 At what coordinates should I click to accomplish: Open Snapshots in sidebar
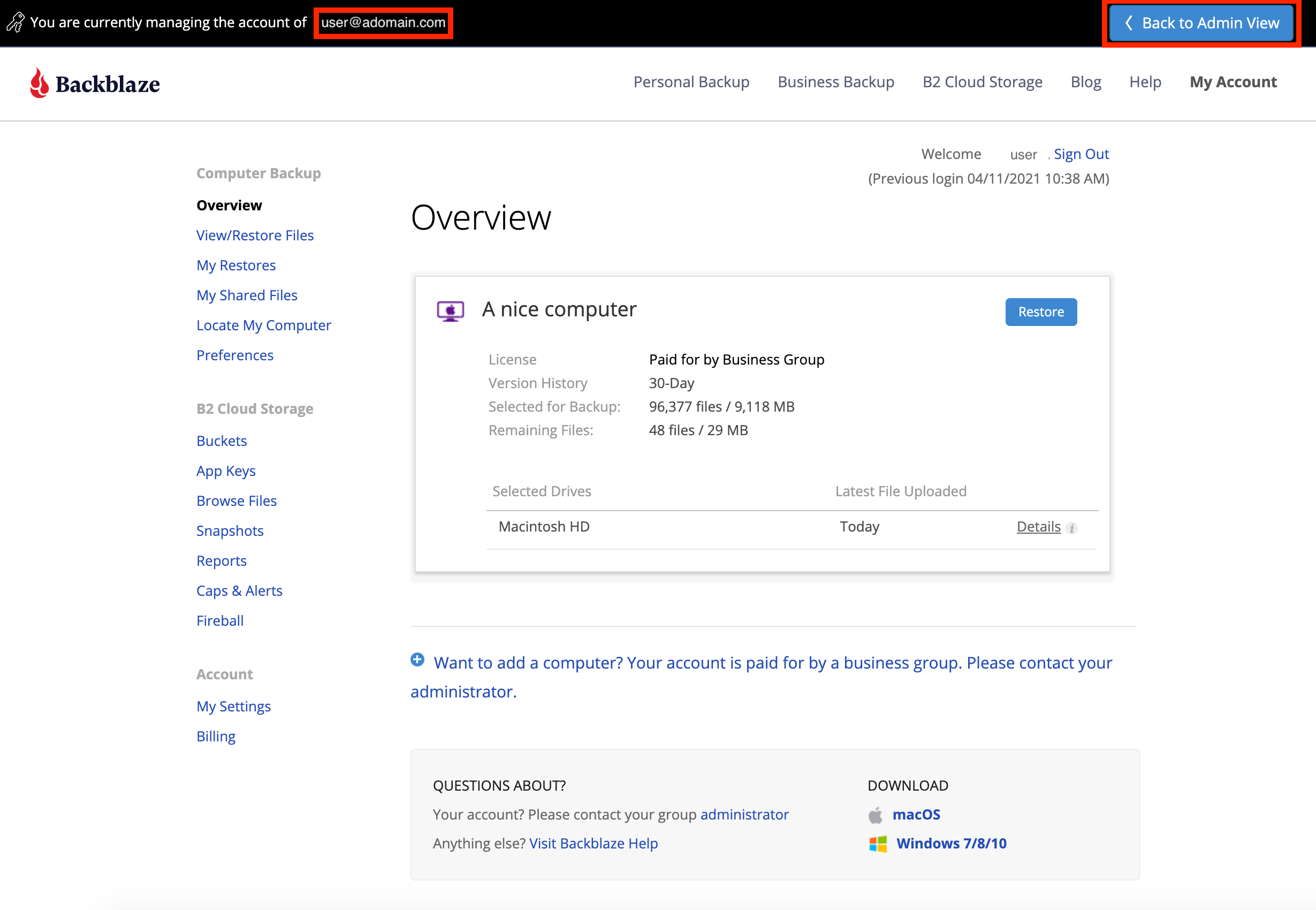[x=230, y=531]
